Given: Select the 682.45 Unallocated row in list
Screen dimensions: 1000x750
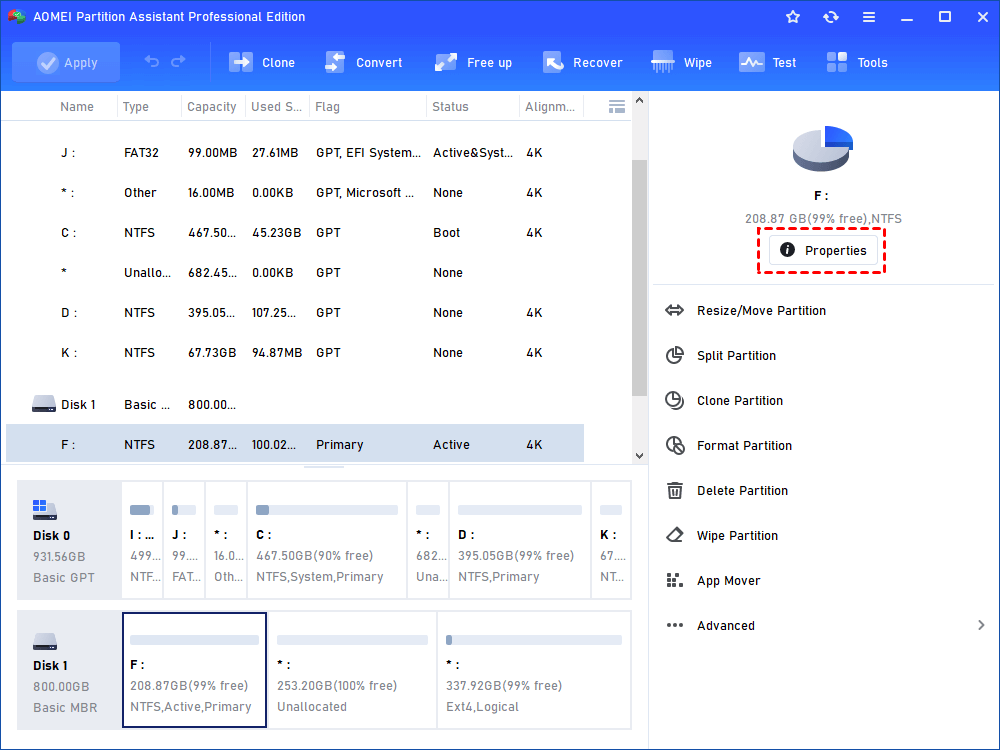Looking at the screenshot, I should (295, 272).
